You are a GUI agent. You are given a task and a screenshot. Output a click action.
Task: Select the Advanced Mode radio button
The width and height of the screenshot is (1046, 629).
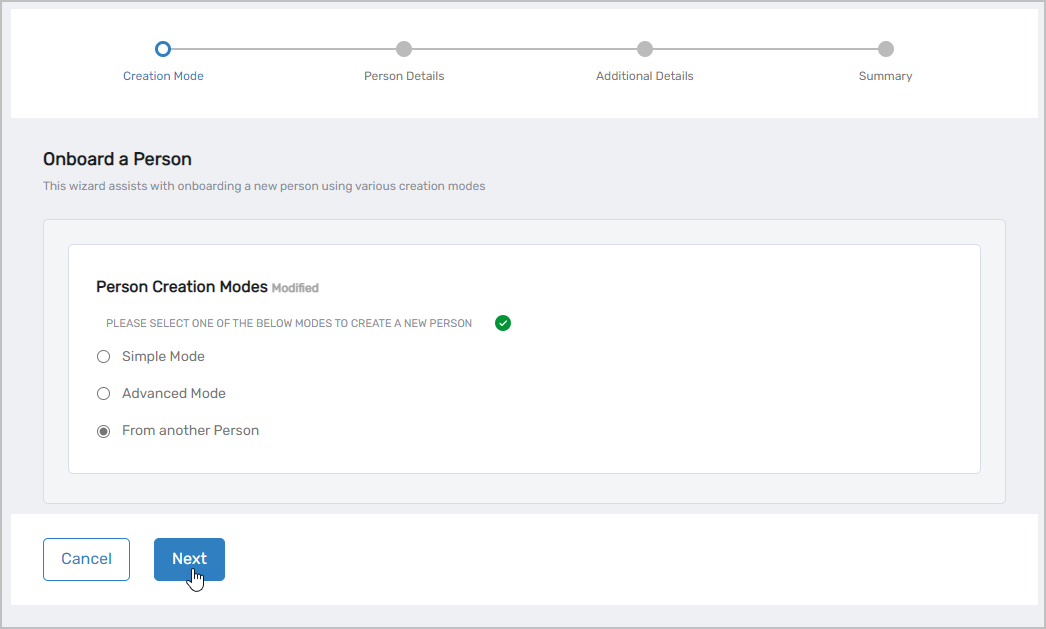pos(103,393)
